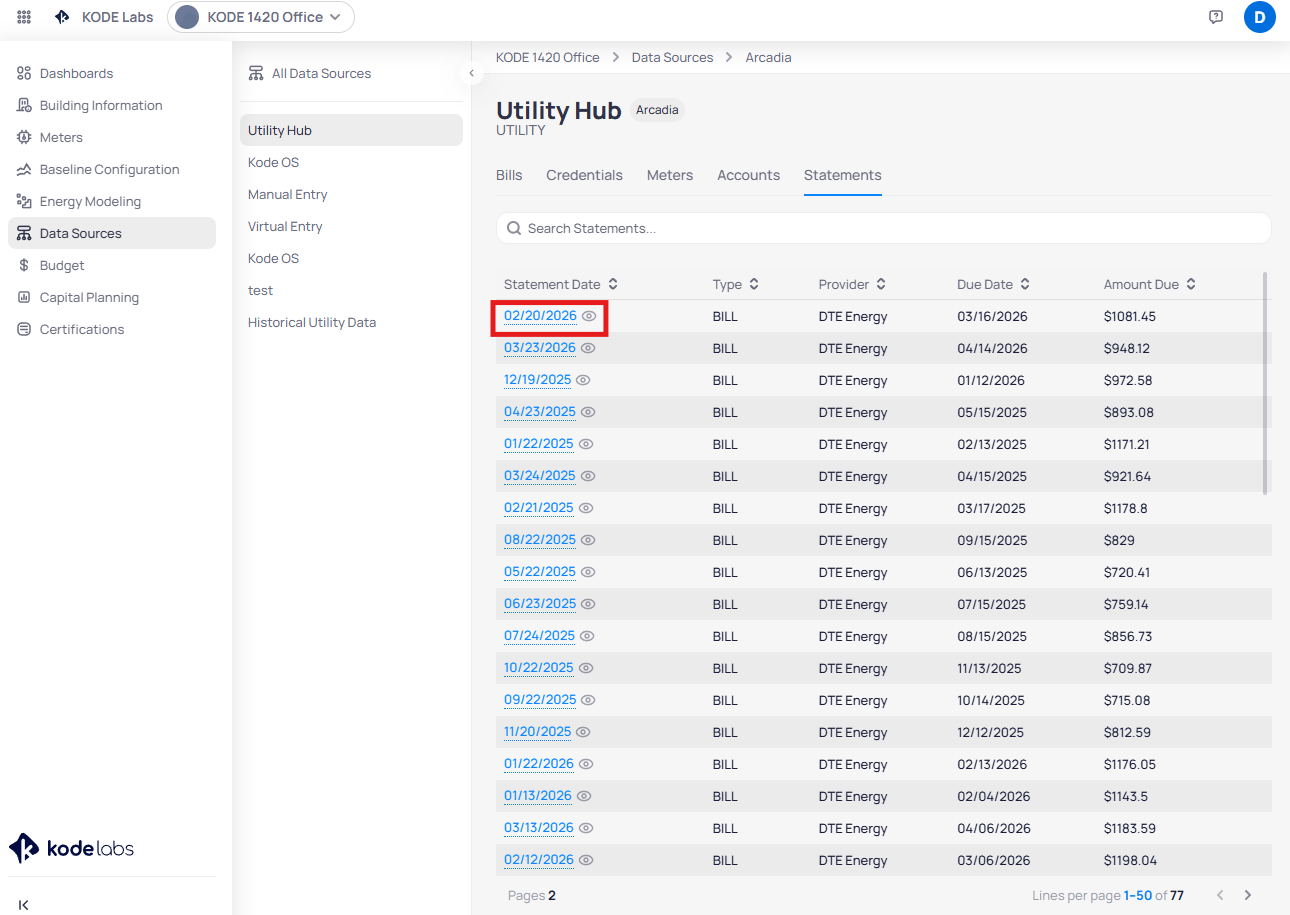Open the feedback help icon in header
Image resolution: width=1290 pixels, height=915 pixels.
click(x=1216, y=17)
